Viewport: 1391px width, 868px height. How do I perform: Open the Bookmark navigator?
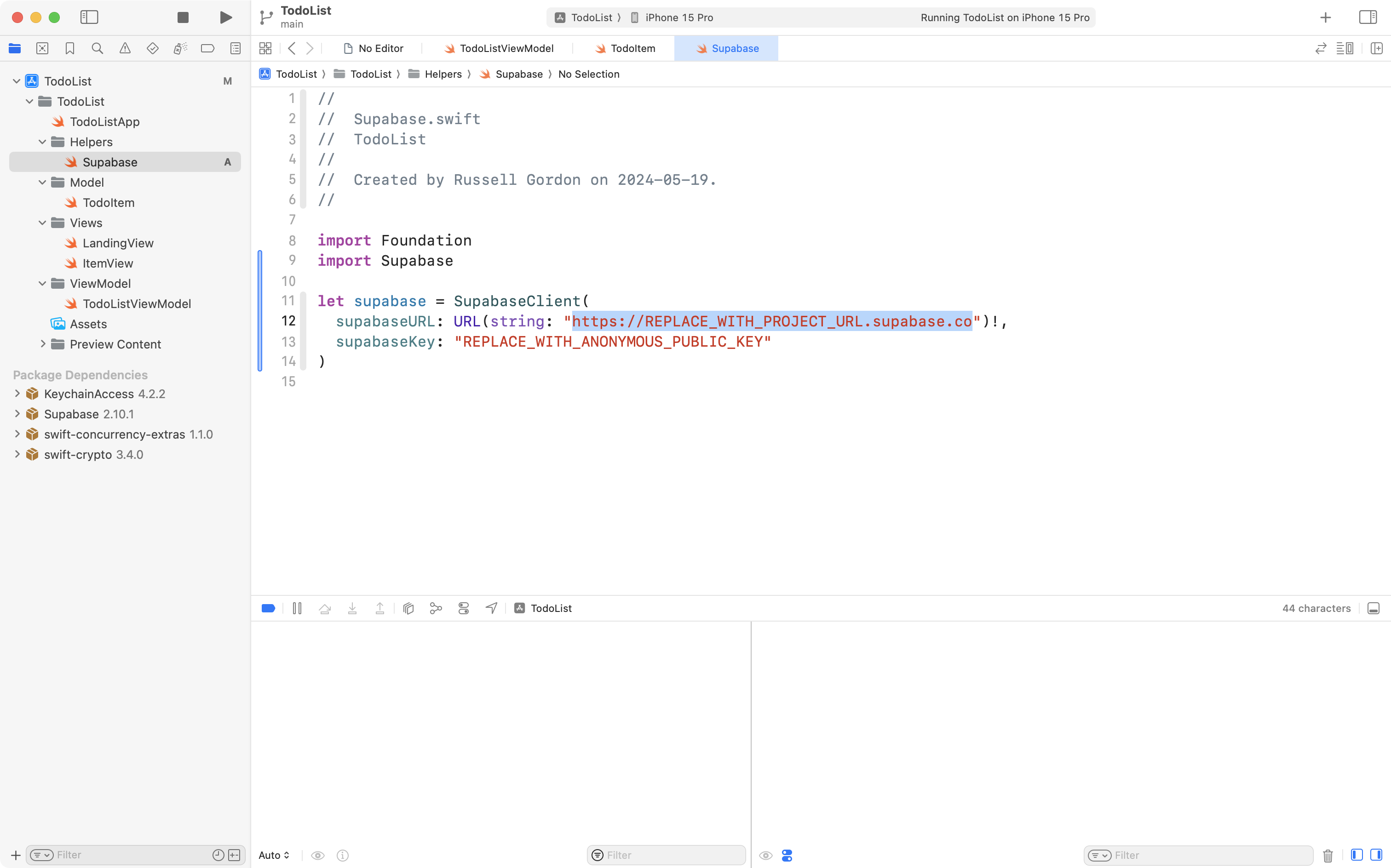69,48
